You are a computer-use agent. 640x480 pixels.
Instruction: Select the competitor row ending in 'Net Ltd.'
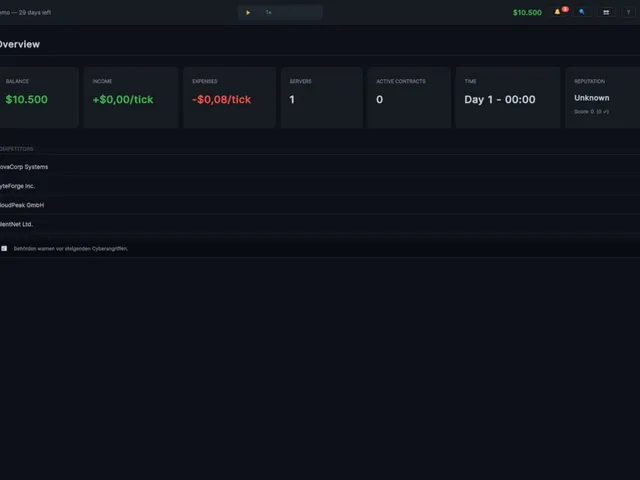click(x=320, y=224)
